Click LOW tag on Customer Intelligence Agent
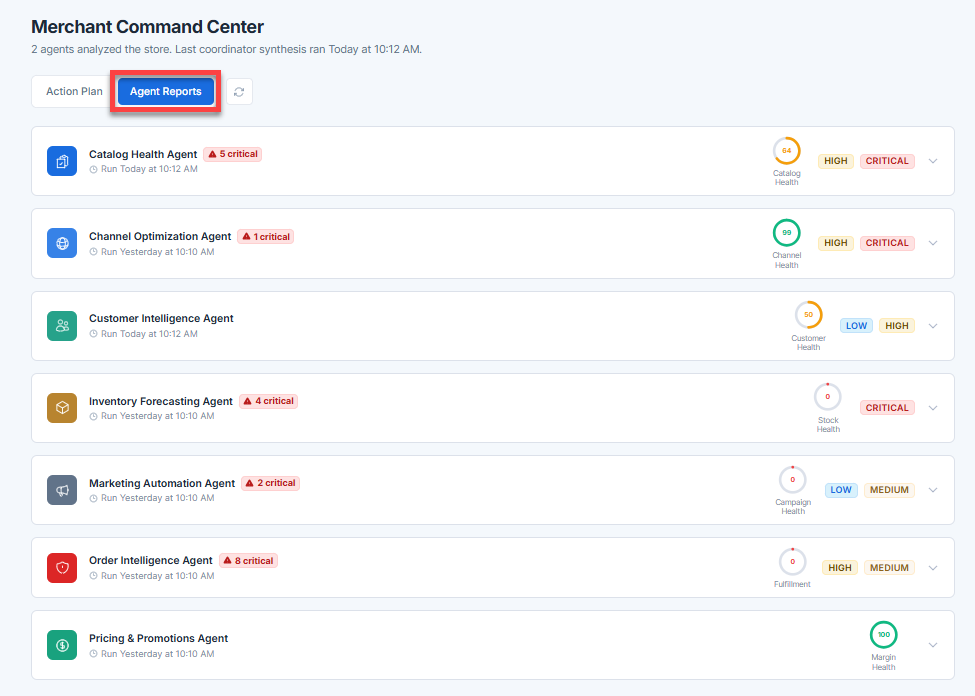 click(x=856, y=326)
